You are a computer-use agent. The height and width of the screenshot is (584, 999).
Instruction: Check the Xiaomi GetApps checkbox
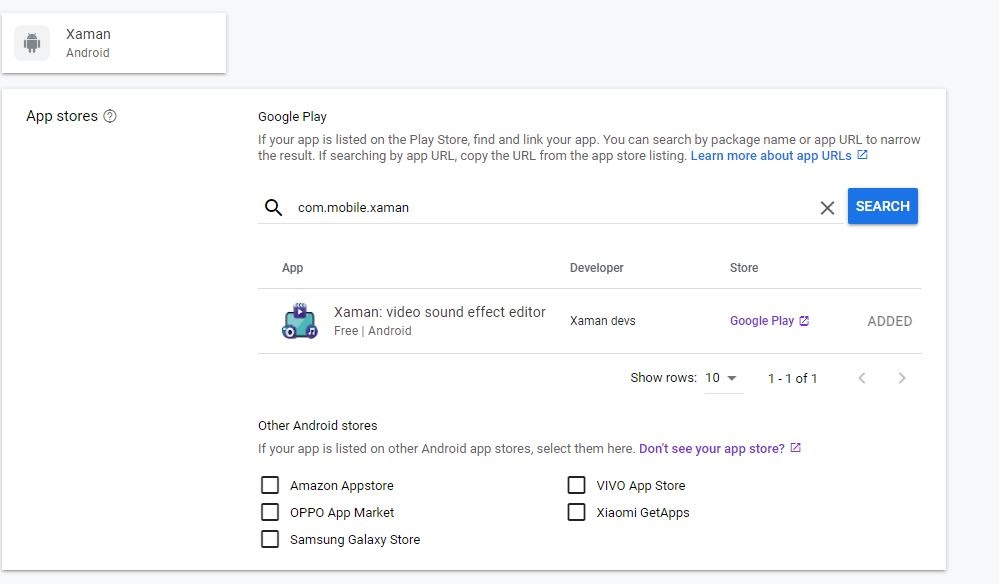576,512
